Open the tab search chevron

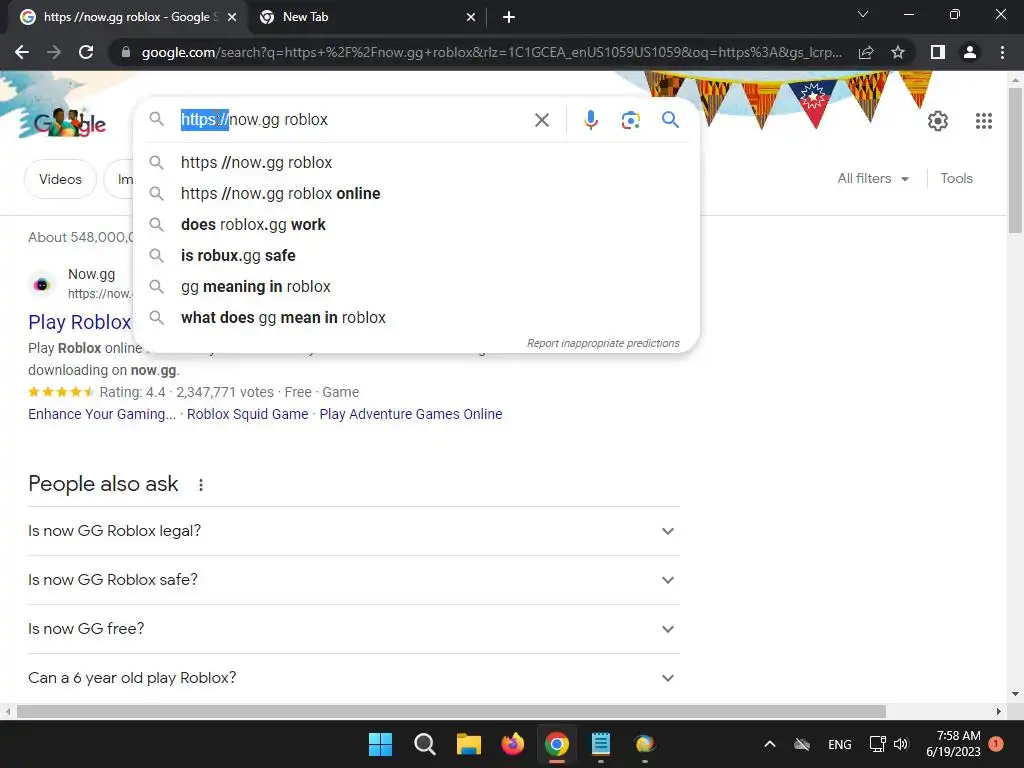[x=863, y=14]
